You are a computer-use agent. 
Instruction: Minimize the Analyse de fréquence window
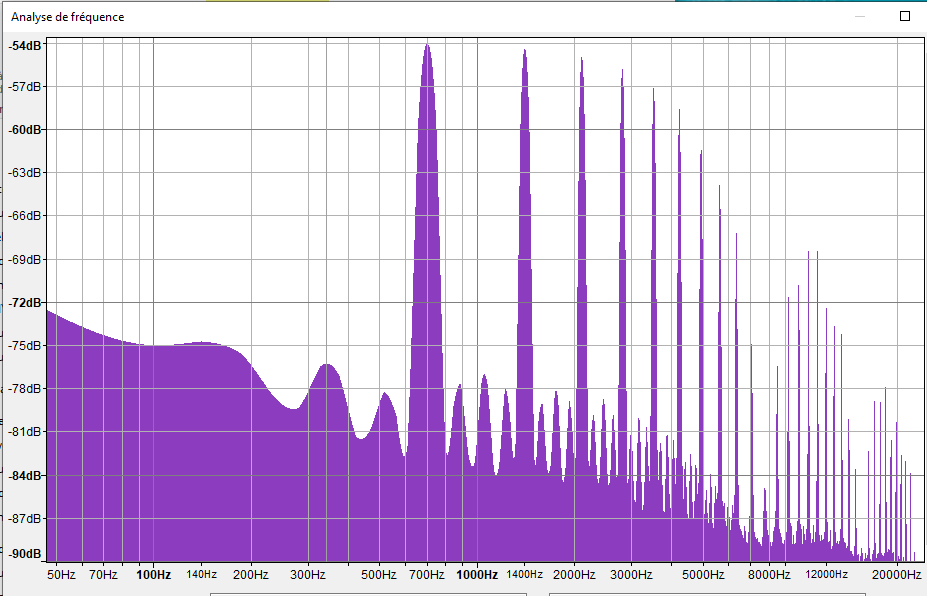[x=860, y=17]
